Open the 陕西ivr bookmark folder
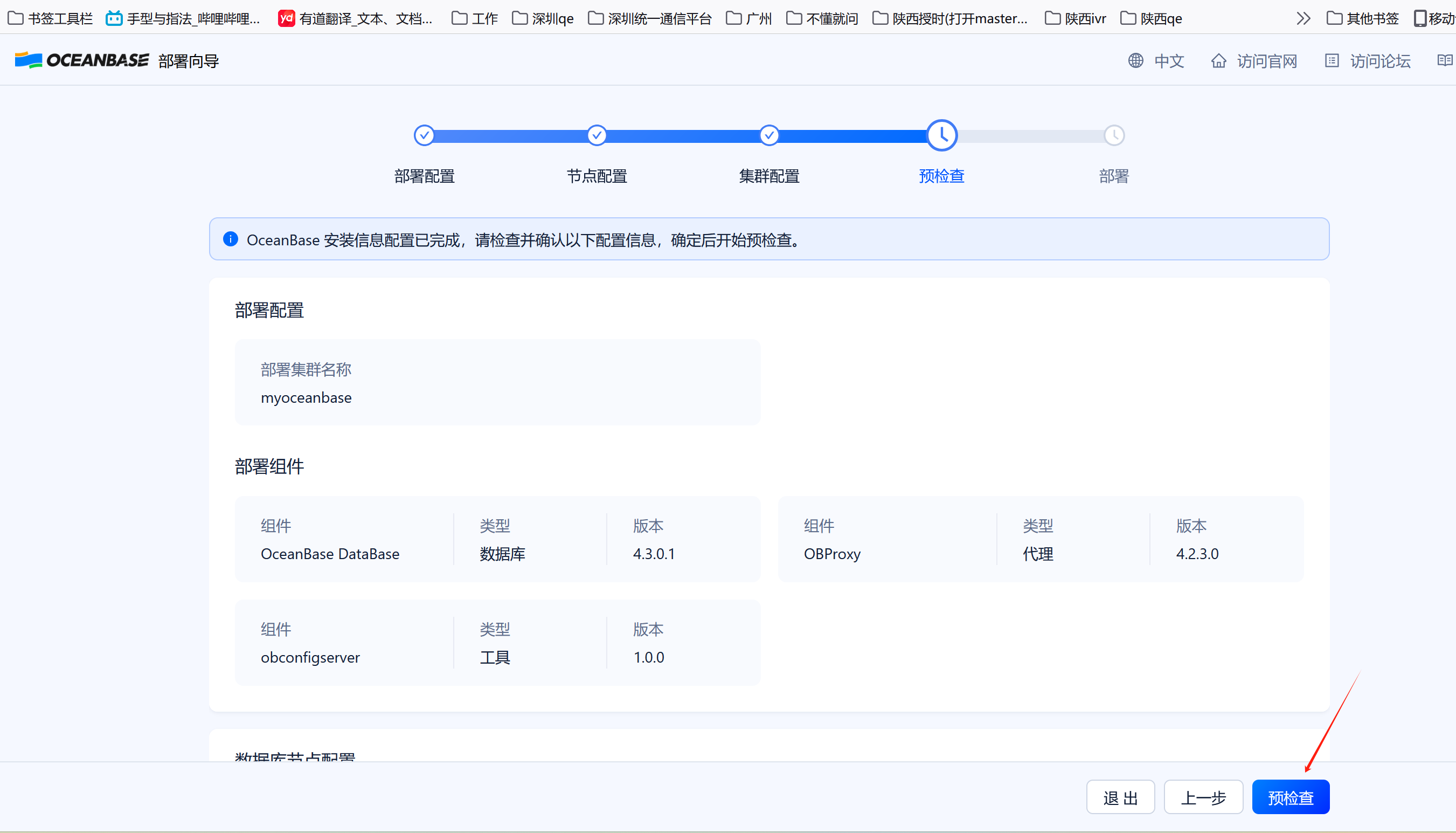This screenshot has width=1456, height=833. (1075, 18)
